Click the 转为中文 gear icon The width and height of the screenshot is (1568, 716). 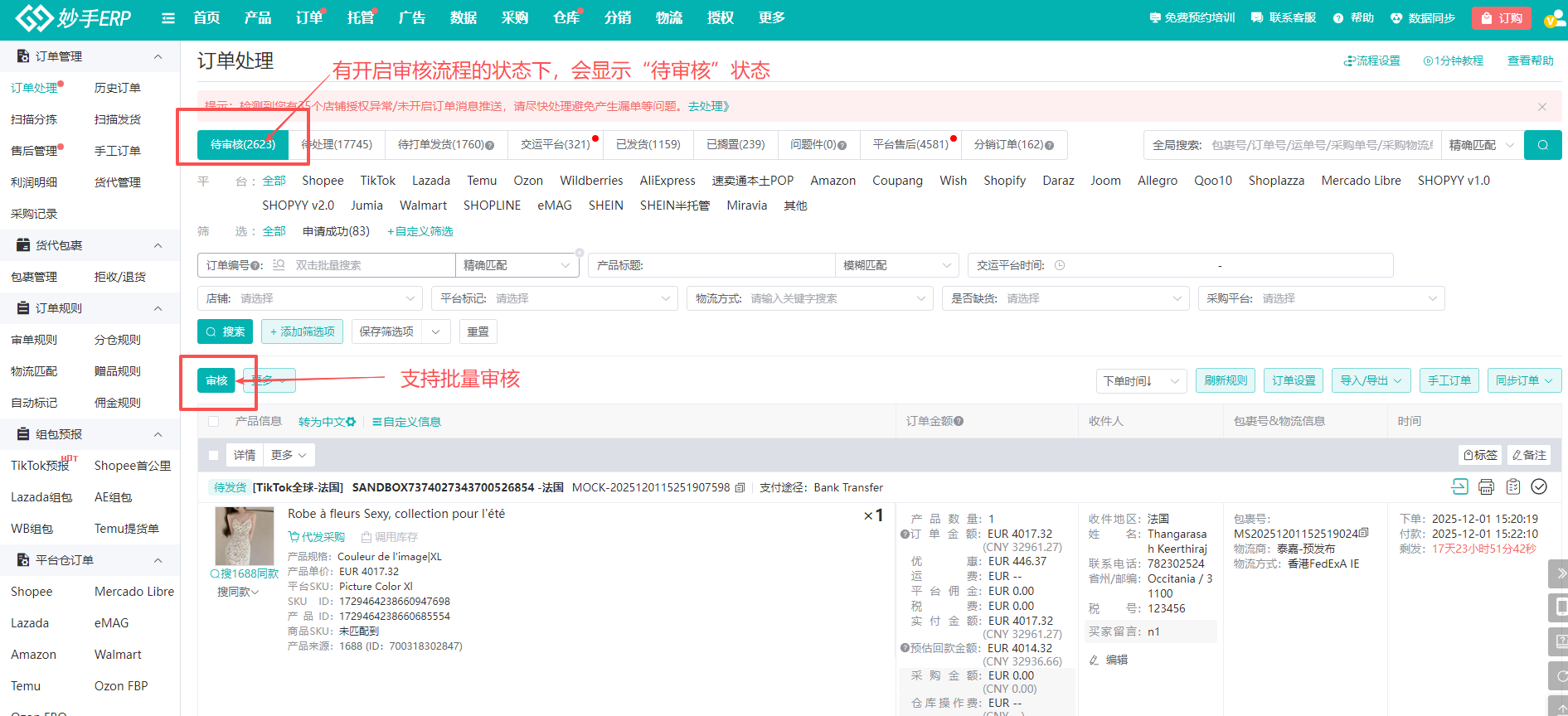pyautogui.click(x=351, y=422)
